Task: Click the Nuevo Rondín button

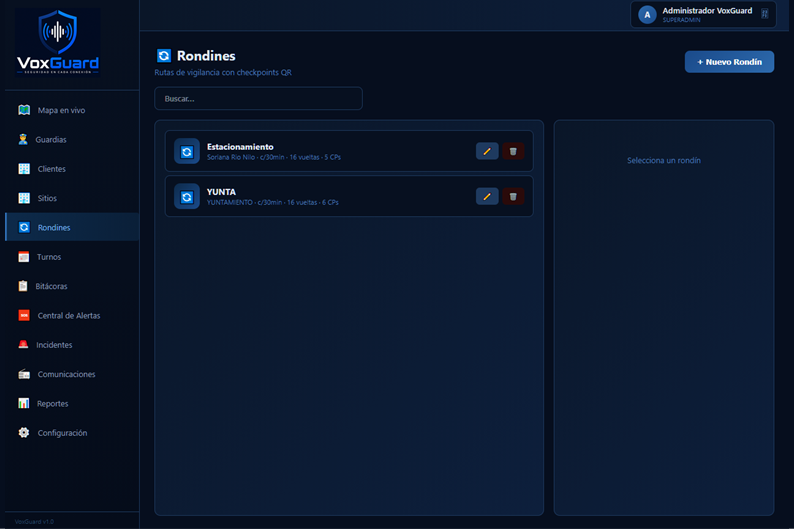Action: [729, 62]
